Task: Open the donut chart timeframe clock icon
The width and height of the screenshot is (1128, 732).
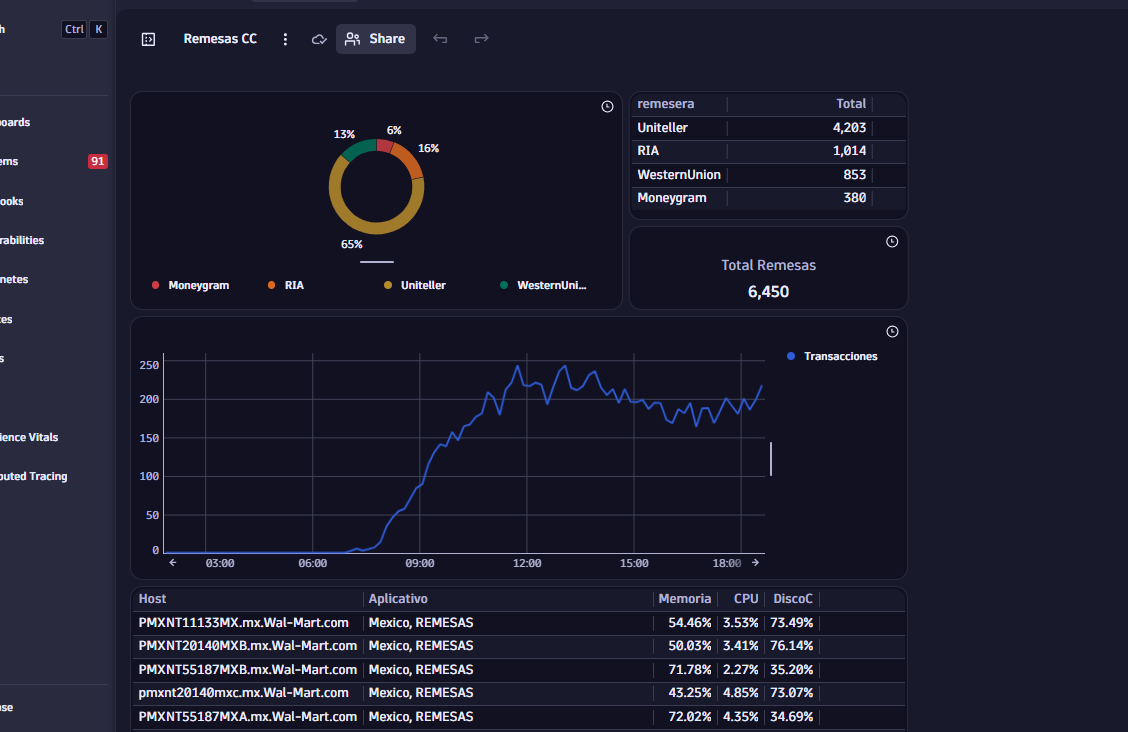Action: click(x=607, y=106)
